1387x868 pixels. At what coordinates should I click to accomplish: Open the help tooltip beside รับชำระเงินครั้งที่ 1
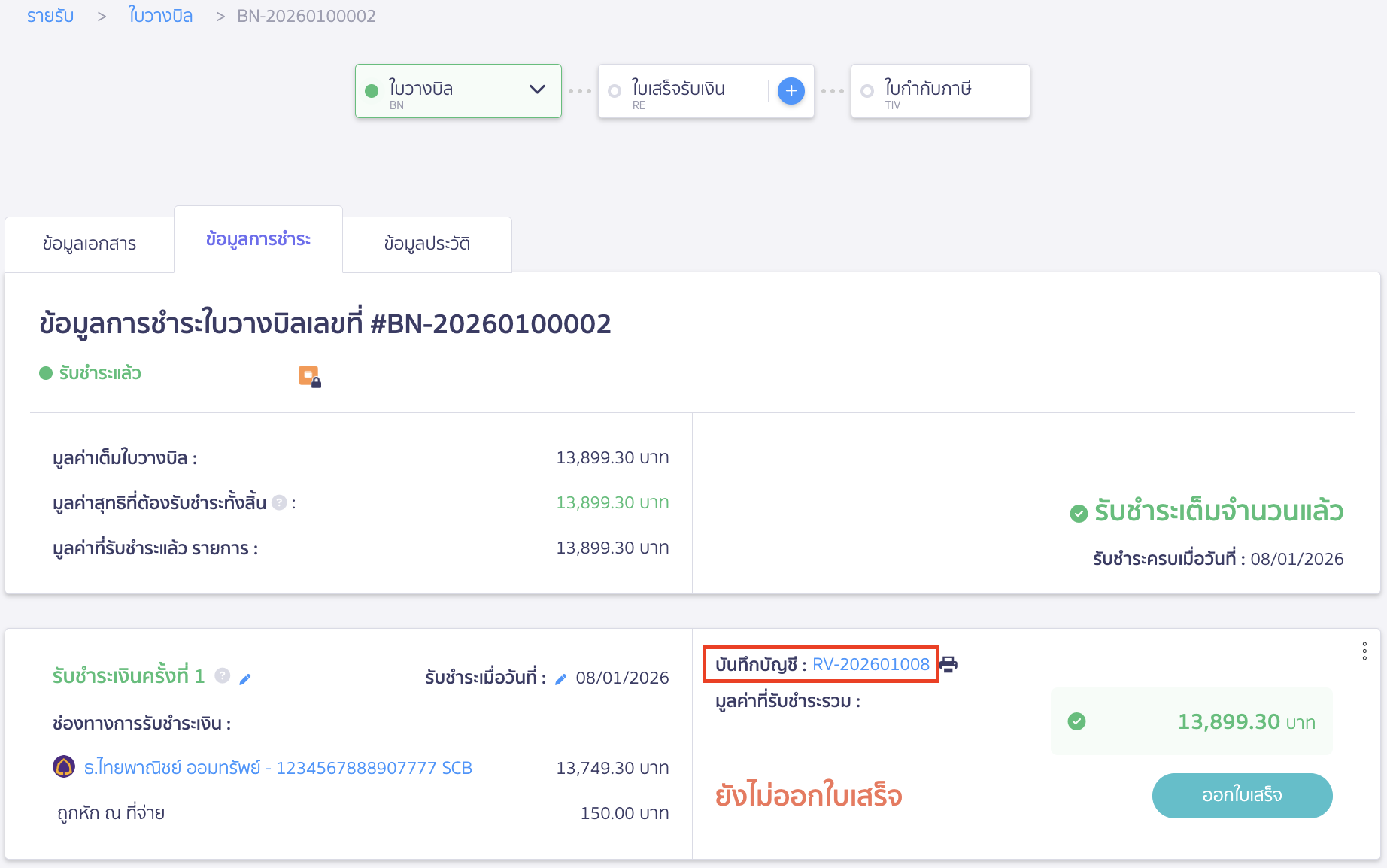coord(222,676)
